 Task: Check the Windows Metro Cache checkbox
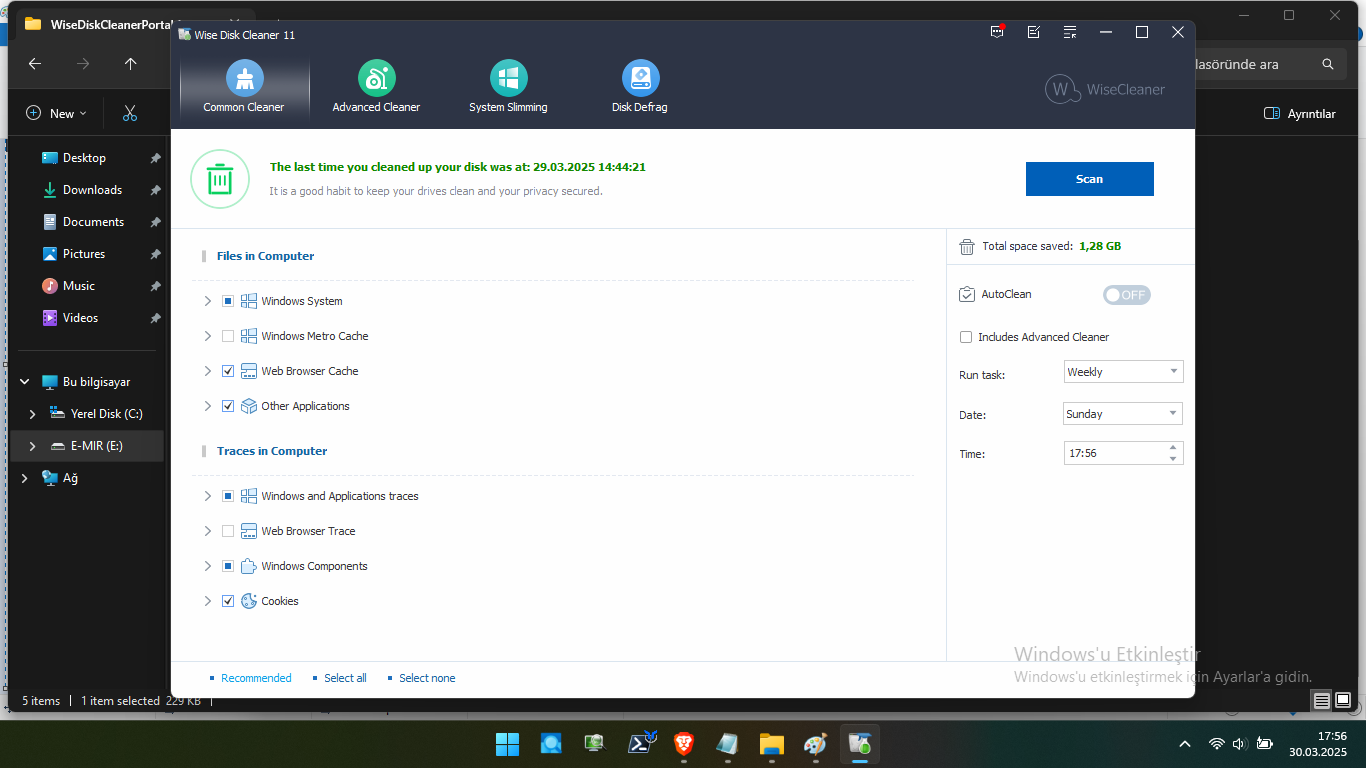click(228, 336)
